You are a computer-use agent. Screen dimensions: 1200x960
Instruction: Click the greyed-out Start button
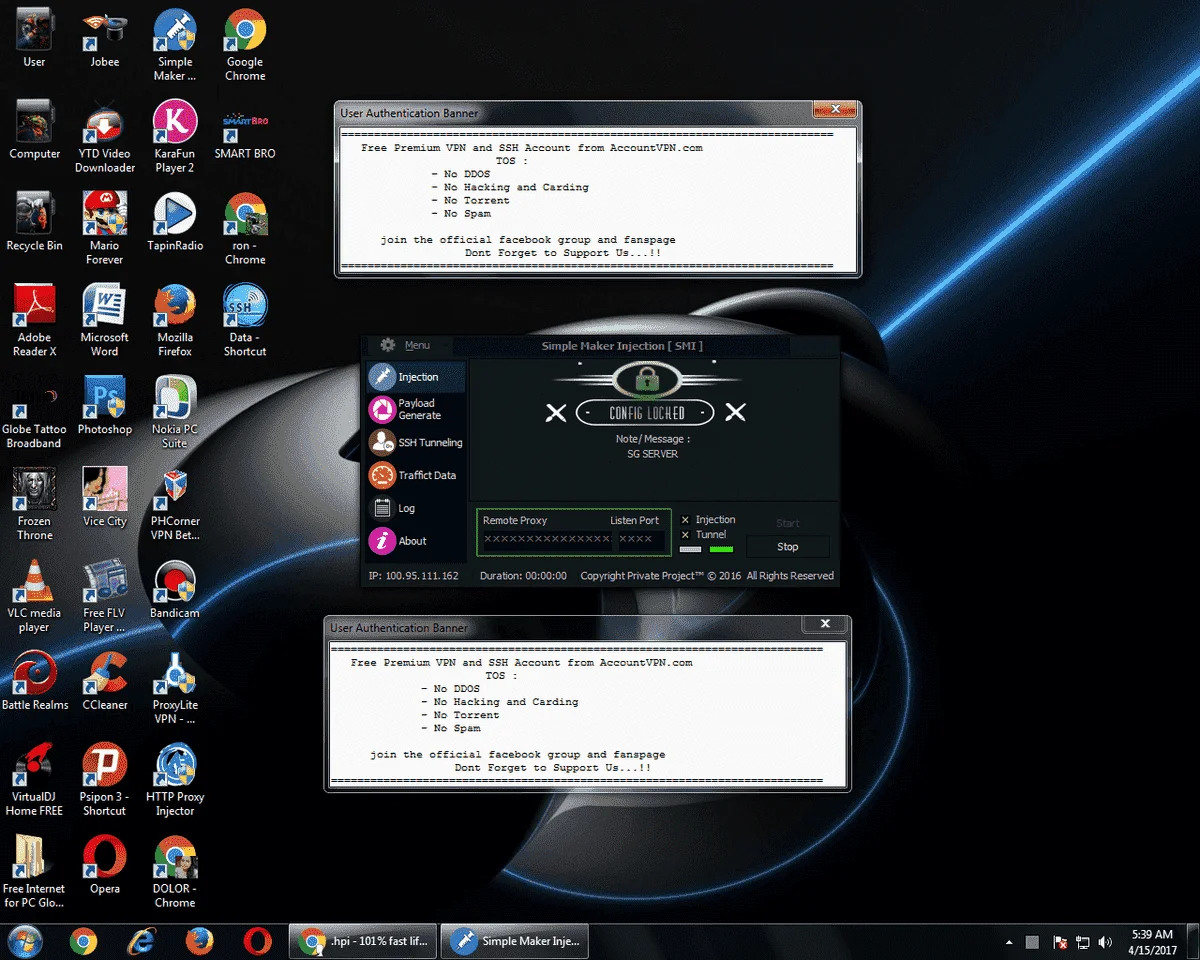click(x=788, y=523)
